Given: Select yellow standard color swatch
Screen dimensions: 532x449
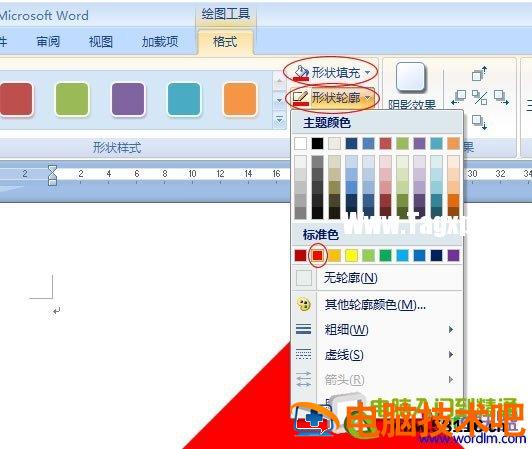Looking at the screenshot, I should pyautogui.click(x=352, y=255).
